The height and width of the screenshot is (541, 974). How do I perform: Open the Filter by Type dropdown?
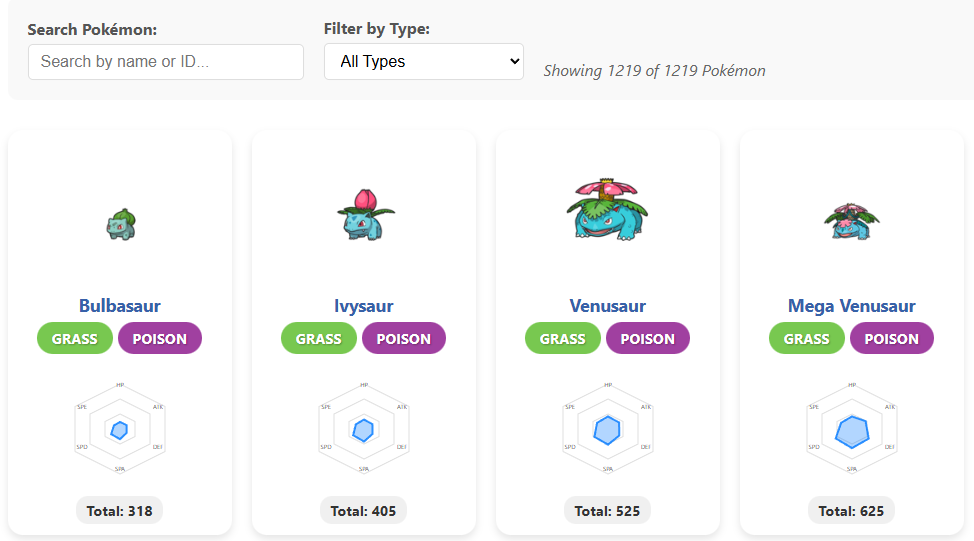click(x=424, y=61)
